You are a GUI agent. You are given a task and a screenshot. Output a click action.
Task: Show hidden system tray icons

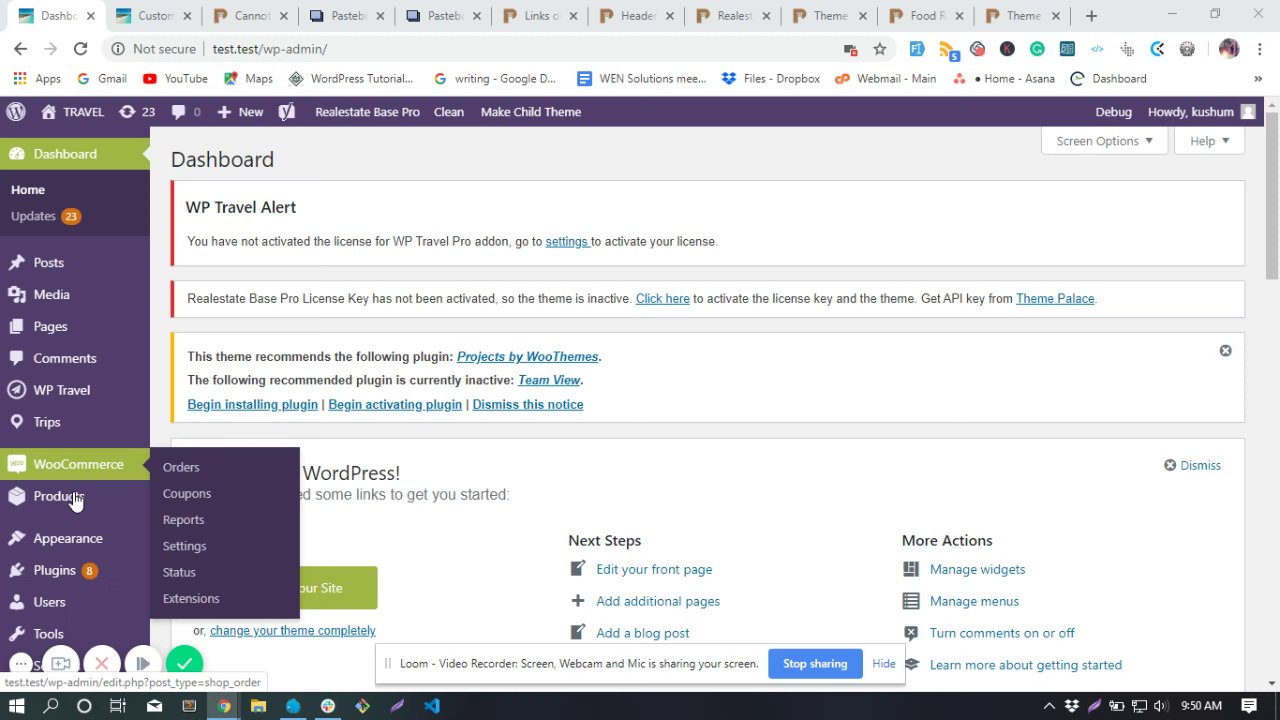click(1049, 706)
